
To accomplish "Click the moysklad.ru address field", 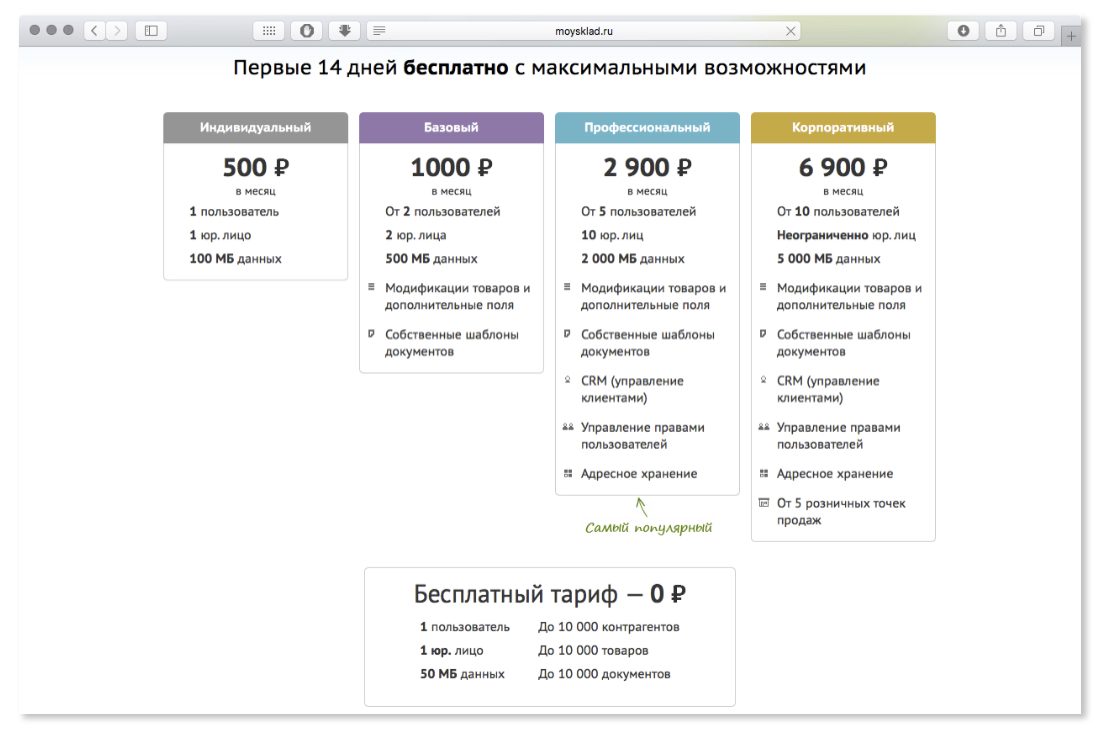I will 584,31.
